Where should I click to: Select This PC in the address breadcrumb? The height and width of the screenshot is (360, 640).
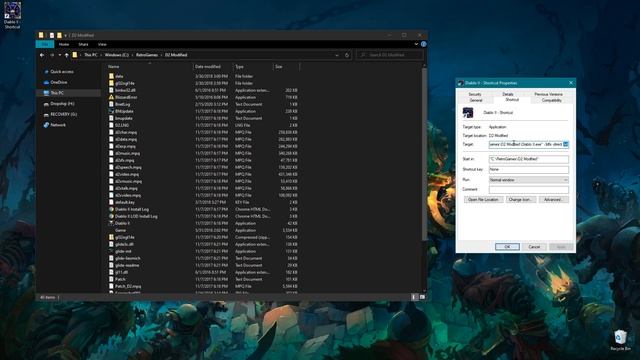coord(91,55)
